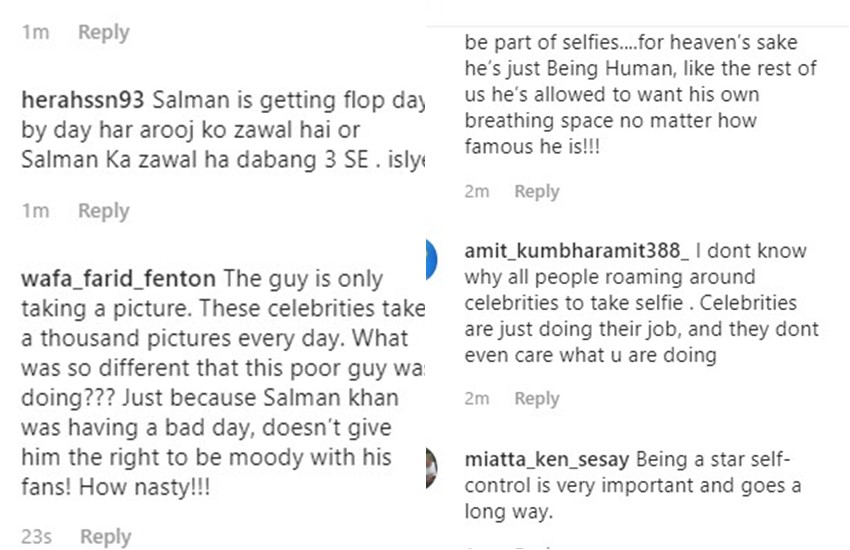Image resolution: width=850 pixels, height=550 pixels.
Task: Visit amit_kumbharamit388_ username link
Action: pos(580,251)
